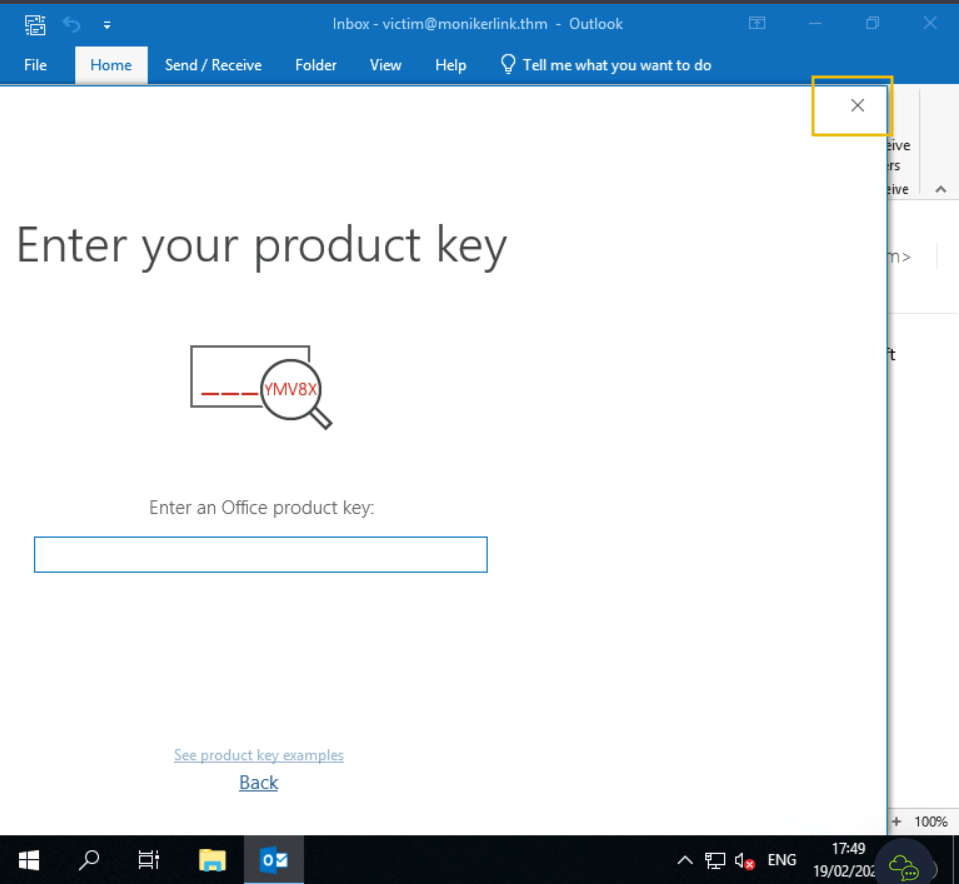Click the green cloud chat icon
This screenshot has height=884, width=959.
point(904,867)
